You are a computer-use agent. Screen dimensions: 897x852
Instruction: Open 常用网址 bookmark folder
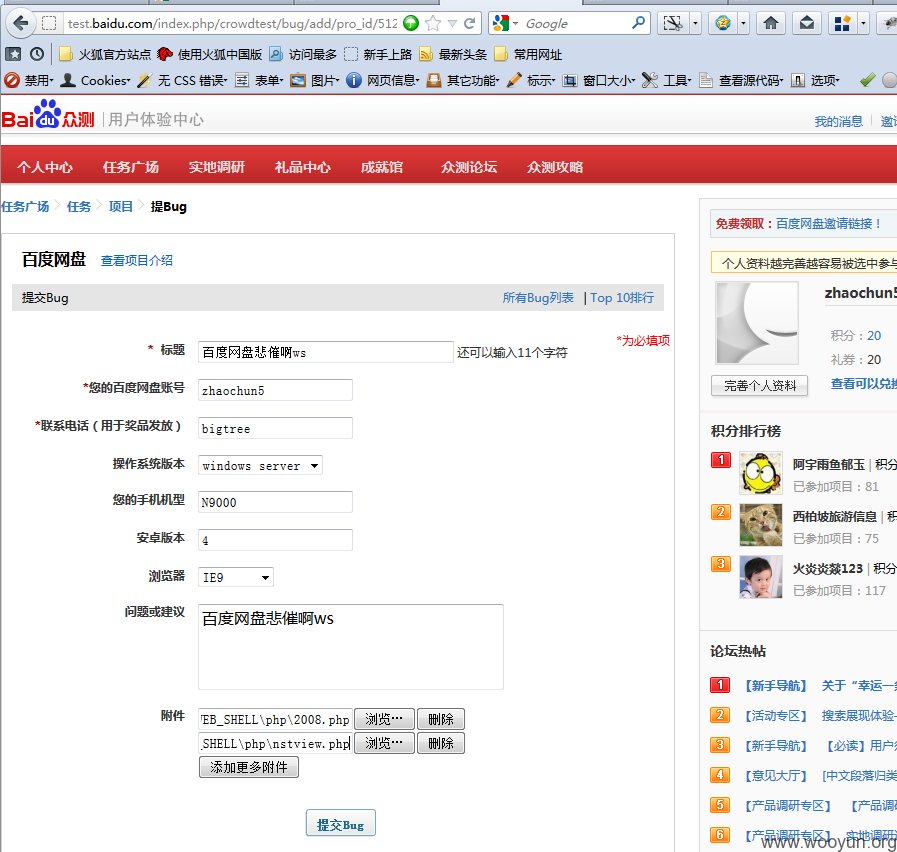528,54
